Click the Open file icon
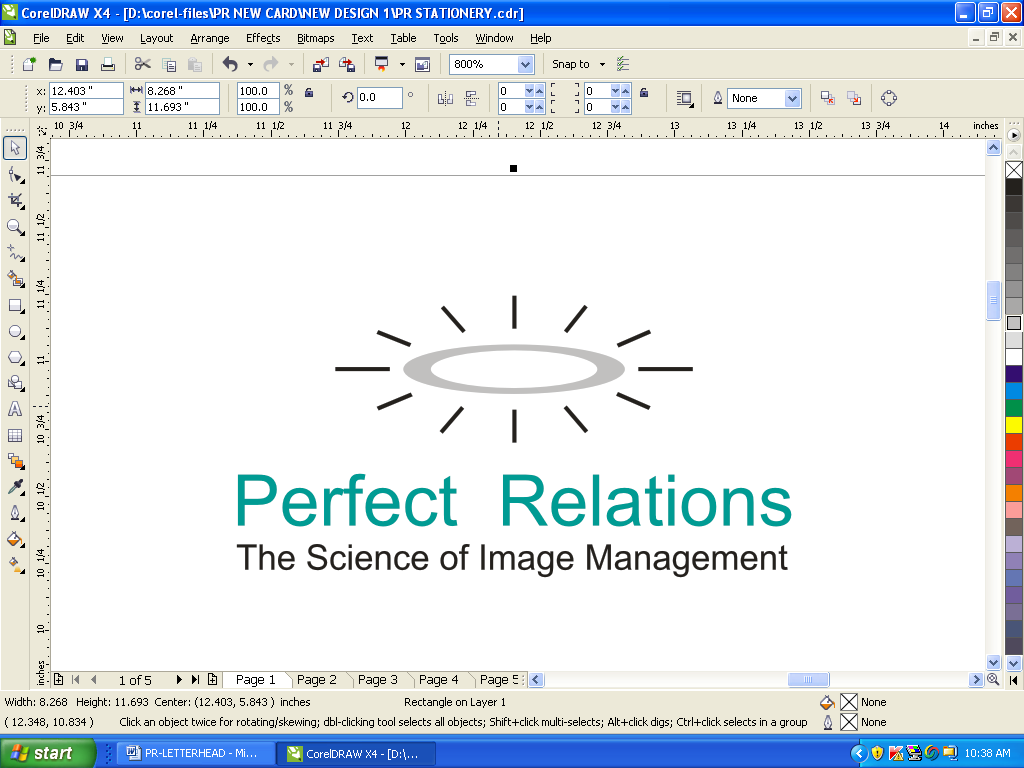Screen dimensions: 1024x768 [56, 64]
